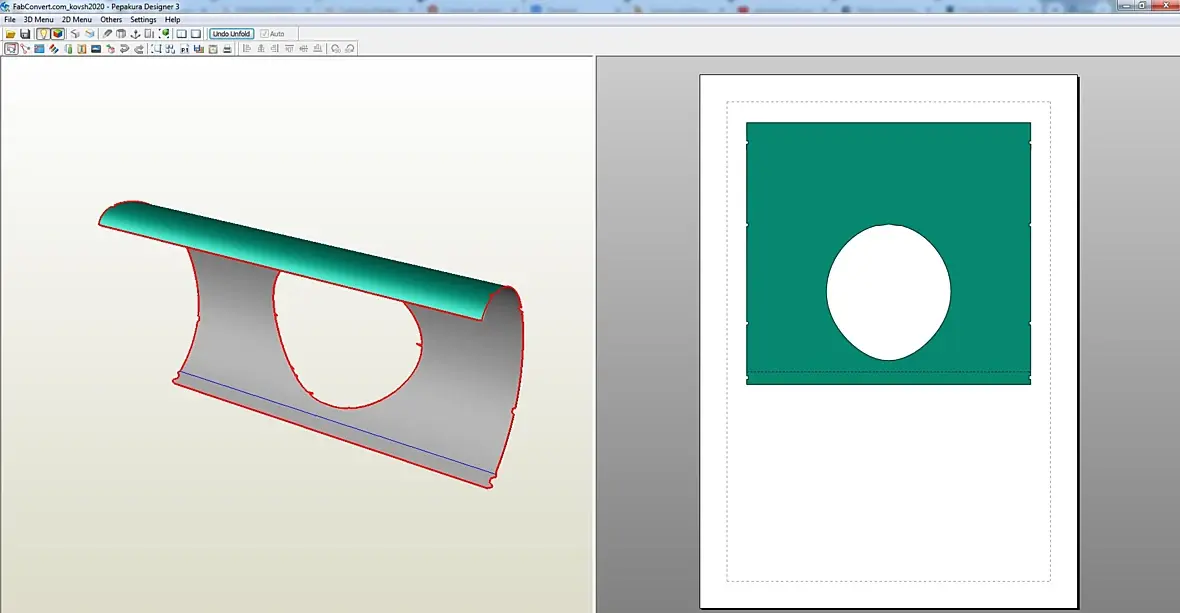Click the single-window layout icon
1180x613 pixels.
click(196, 34)
